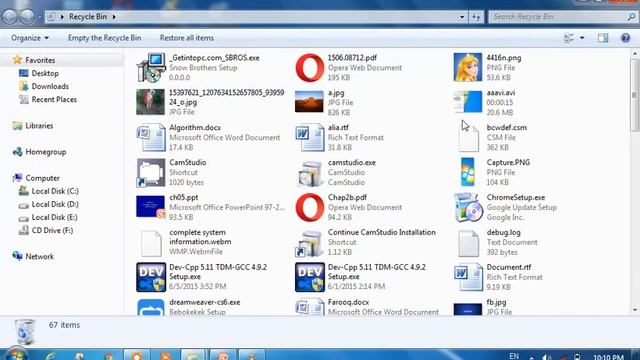This screenshot has height=360, width=640.
Task: Select Dev-Cpp setup icon dated 6/1/2015
Action: (310, 277)
